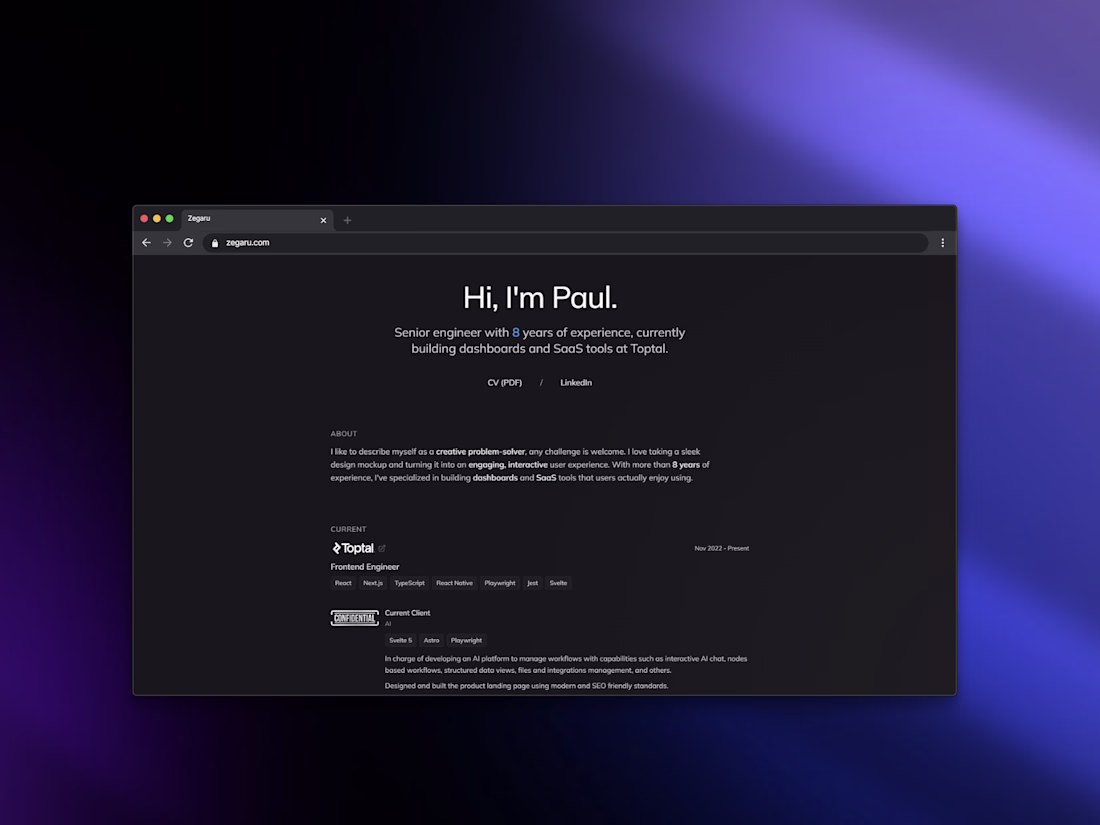Screen dimensions: 1100x825
Task: Click the Jest tag
Action: [x=532, y=583]
